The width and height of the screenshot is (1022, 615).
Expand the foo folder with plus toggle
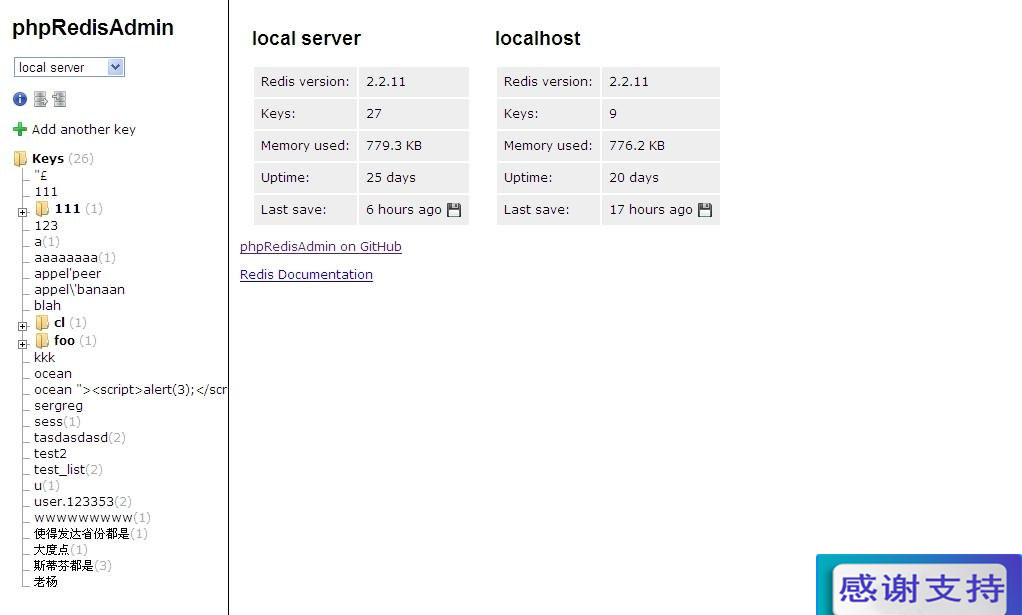coord(23,344)
